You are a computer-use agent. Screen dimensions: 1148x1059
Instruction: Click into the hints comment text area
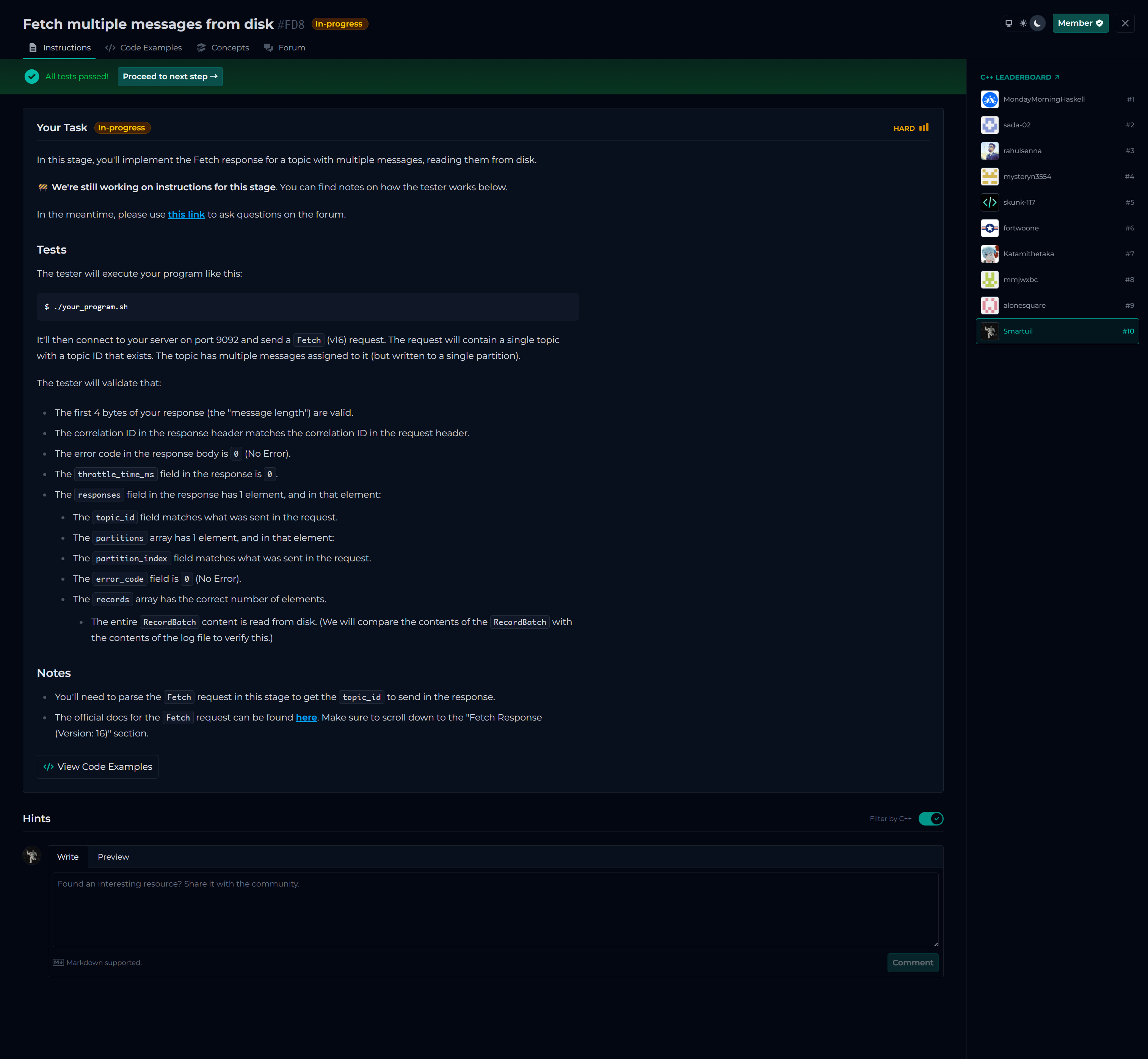coord(495,910)
